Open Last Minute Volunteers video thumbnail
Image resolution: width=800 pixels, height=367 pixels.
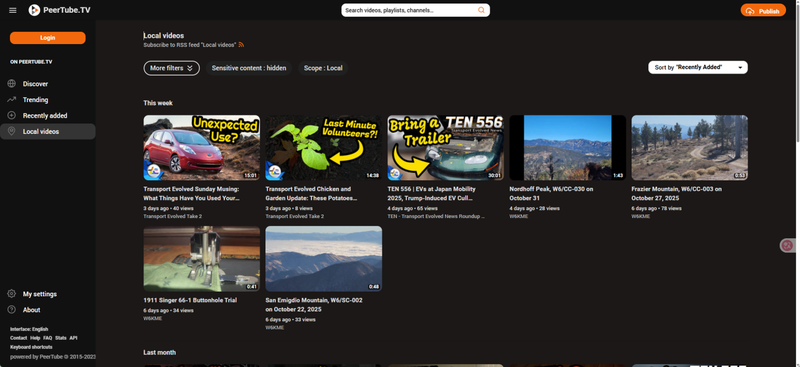point(323,148)
